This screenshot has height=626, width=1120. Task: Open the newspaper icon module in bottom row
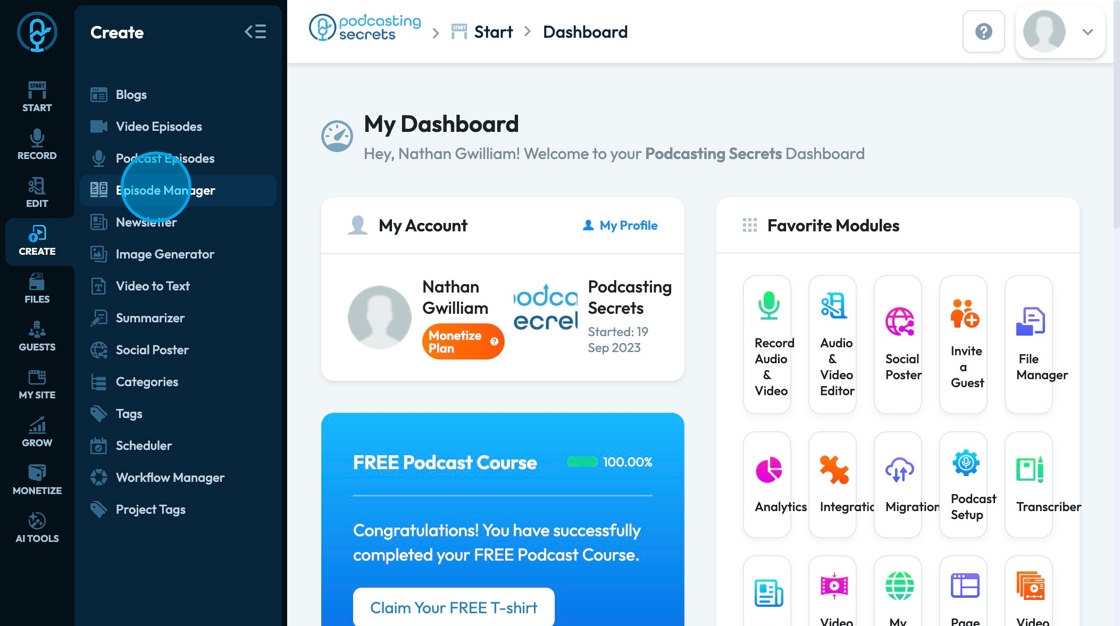click(x=767, y=591)
